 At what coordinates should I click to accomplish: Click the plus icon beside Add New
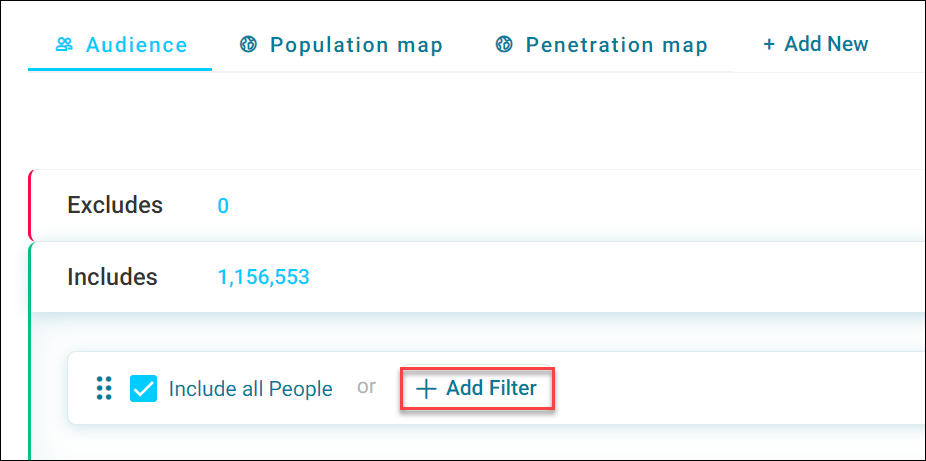[x=769, y=44]
